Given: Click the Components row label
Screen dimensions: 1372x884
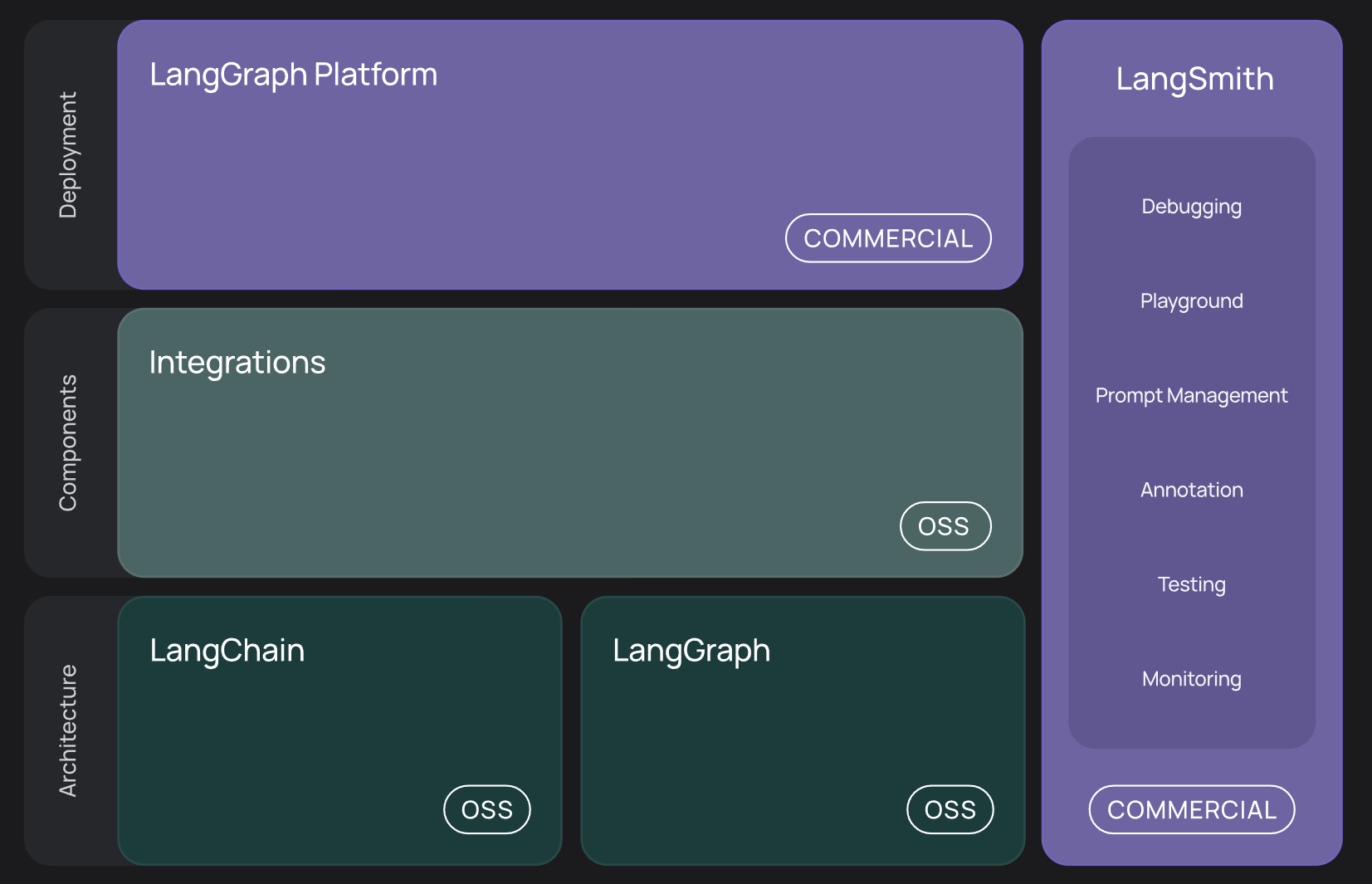Looking at the screenshot, I should click(x=69, y=442).
